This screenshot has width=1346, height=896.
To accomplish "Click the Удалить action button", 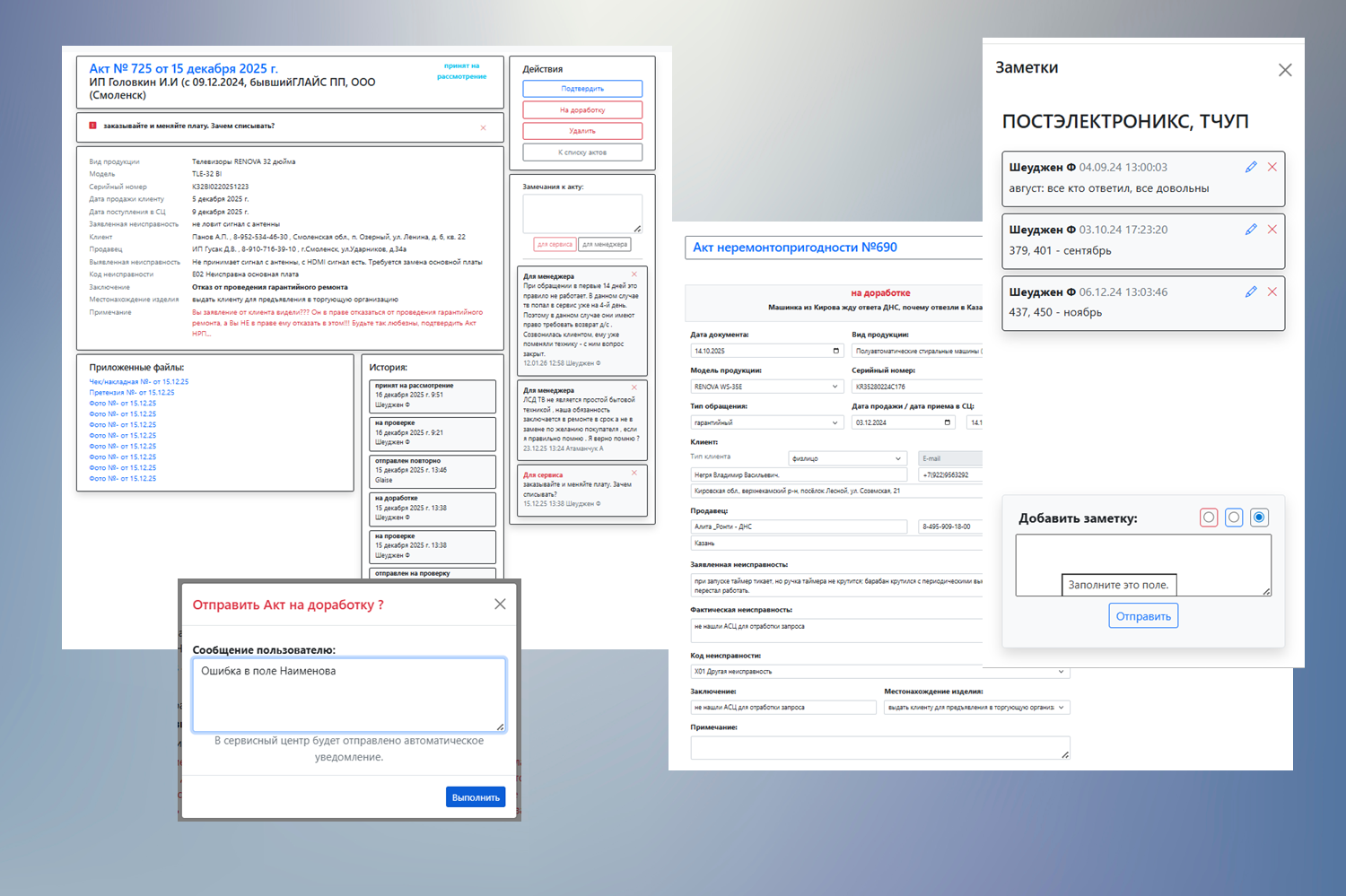I will coord(582,131).
